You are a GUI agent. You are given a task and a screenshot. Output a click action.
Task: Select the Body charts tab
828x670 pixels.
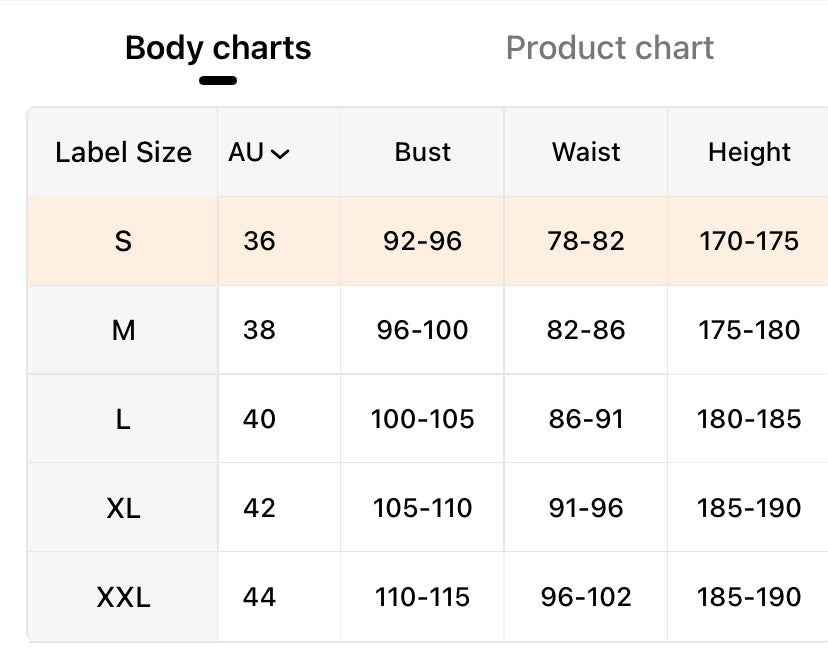(218, 48)
